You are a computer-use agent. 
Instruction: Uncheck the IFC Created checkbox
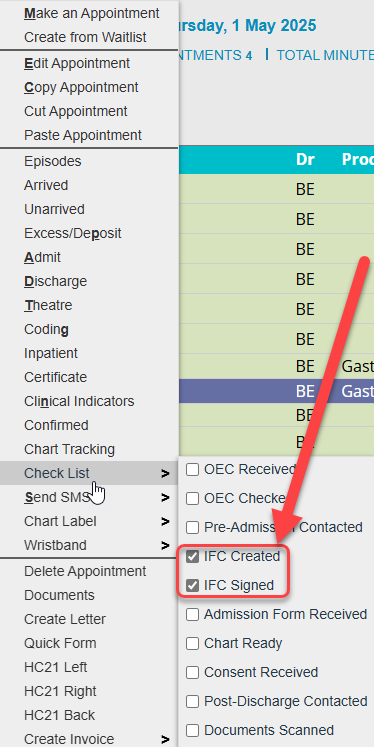pyautogui.click(x=192, y=556)
